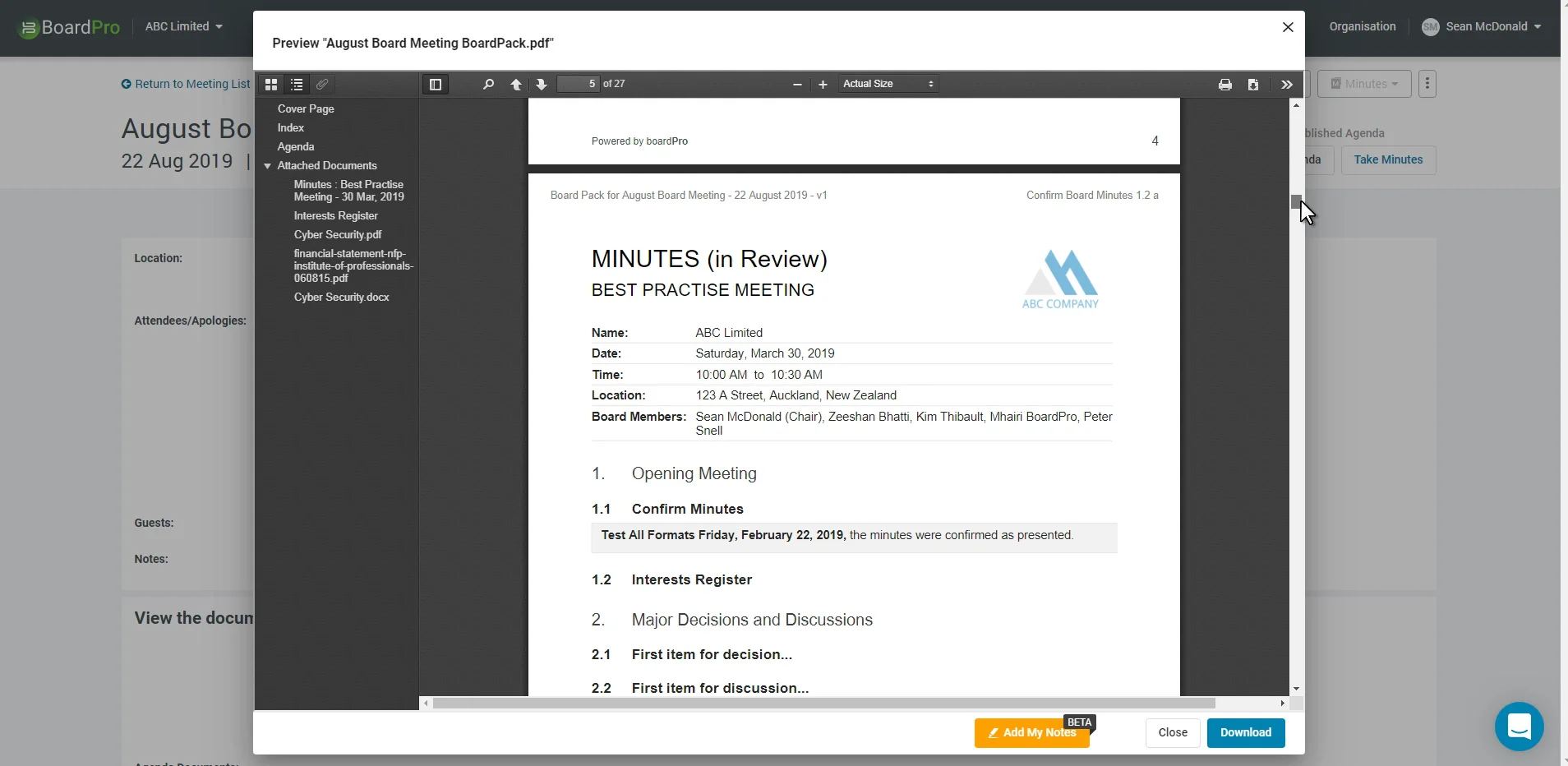The height and width of the screenshot is (766, 1568).
Task: Open more PDF viewer tools
Action: tap(1287, 85)
